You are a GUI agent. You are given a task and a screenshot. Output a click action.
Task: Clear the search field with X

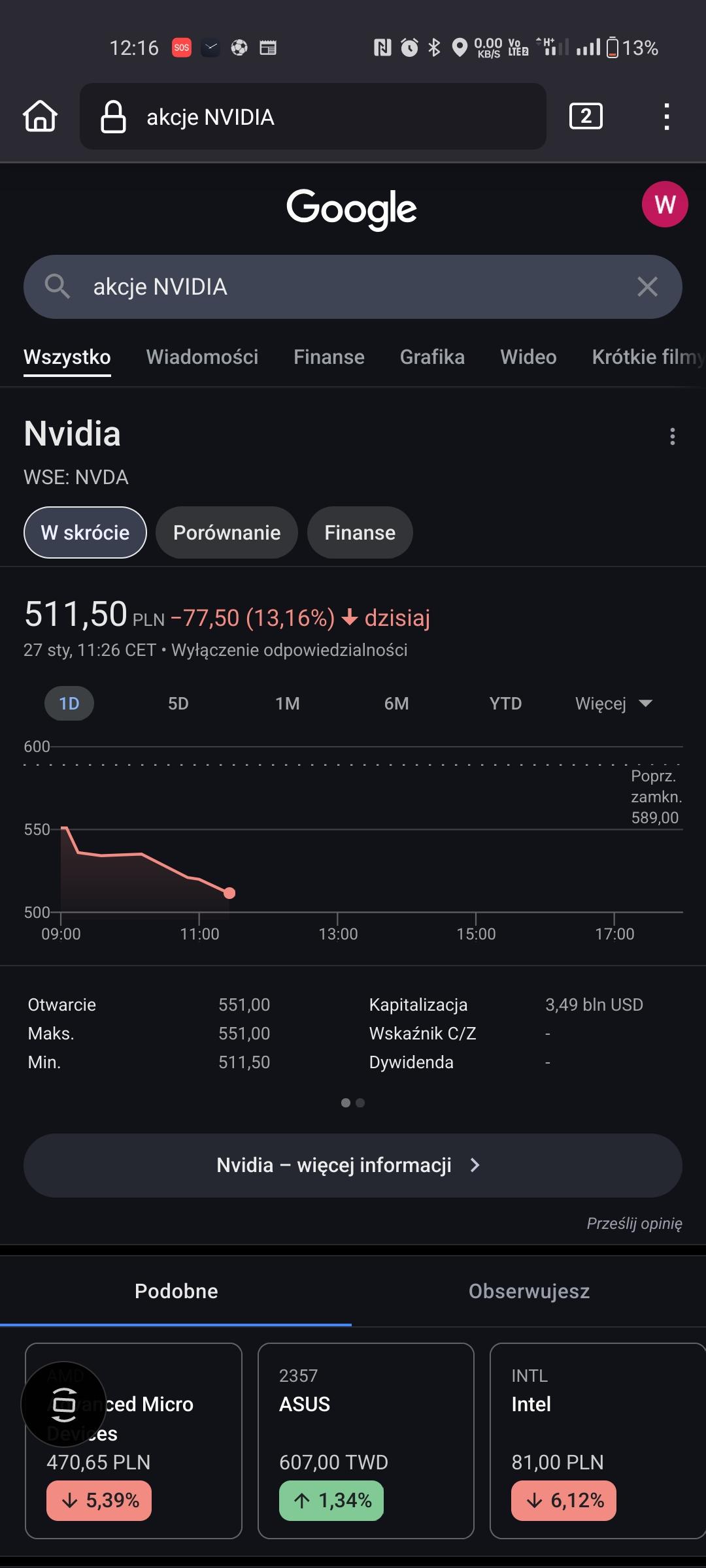tap(647, 287)
